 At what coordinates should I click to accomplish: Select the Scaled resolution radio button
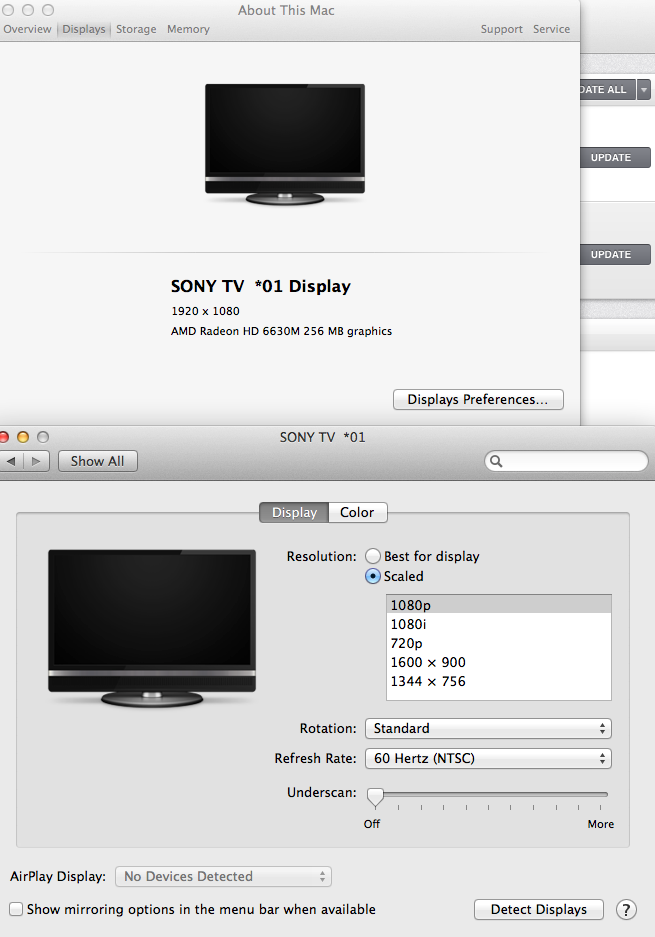tap(373, 577)
